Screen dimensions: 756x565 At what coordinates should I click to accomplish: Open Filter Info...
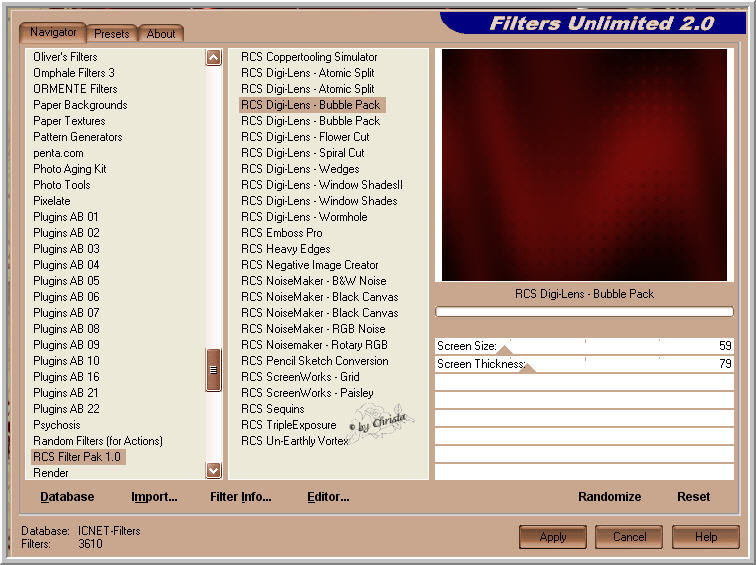point(241,497)
